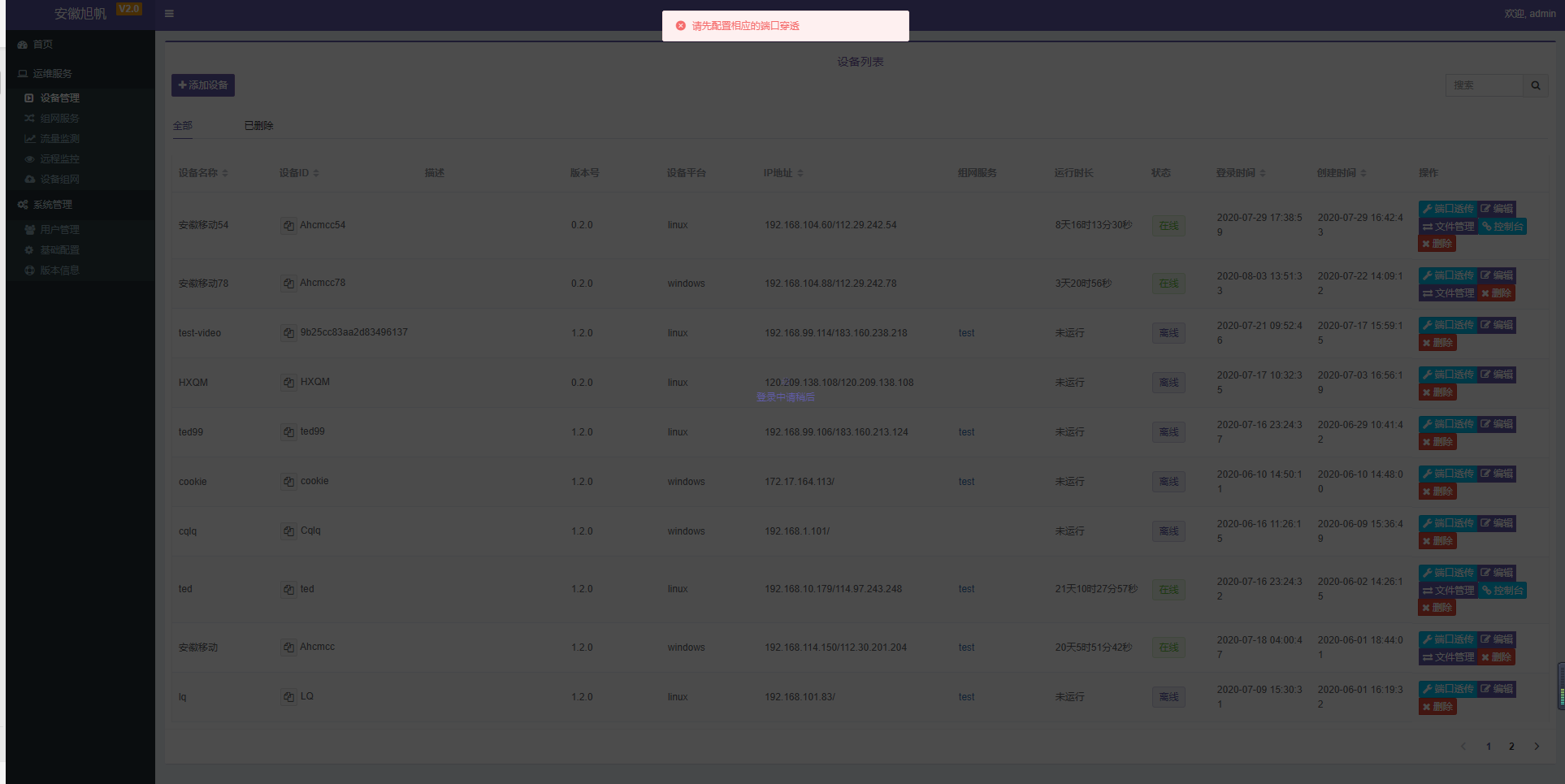
Task: Sort by 登录时间 column arrows
Action: pos(1263,173)
